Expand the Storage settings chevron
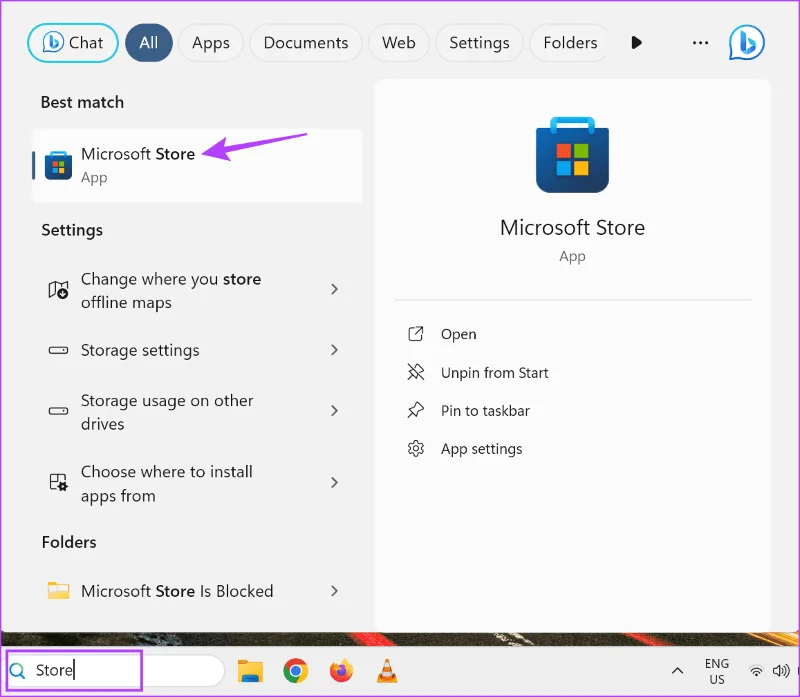 click(334, 350)
